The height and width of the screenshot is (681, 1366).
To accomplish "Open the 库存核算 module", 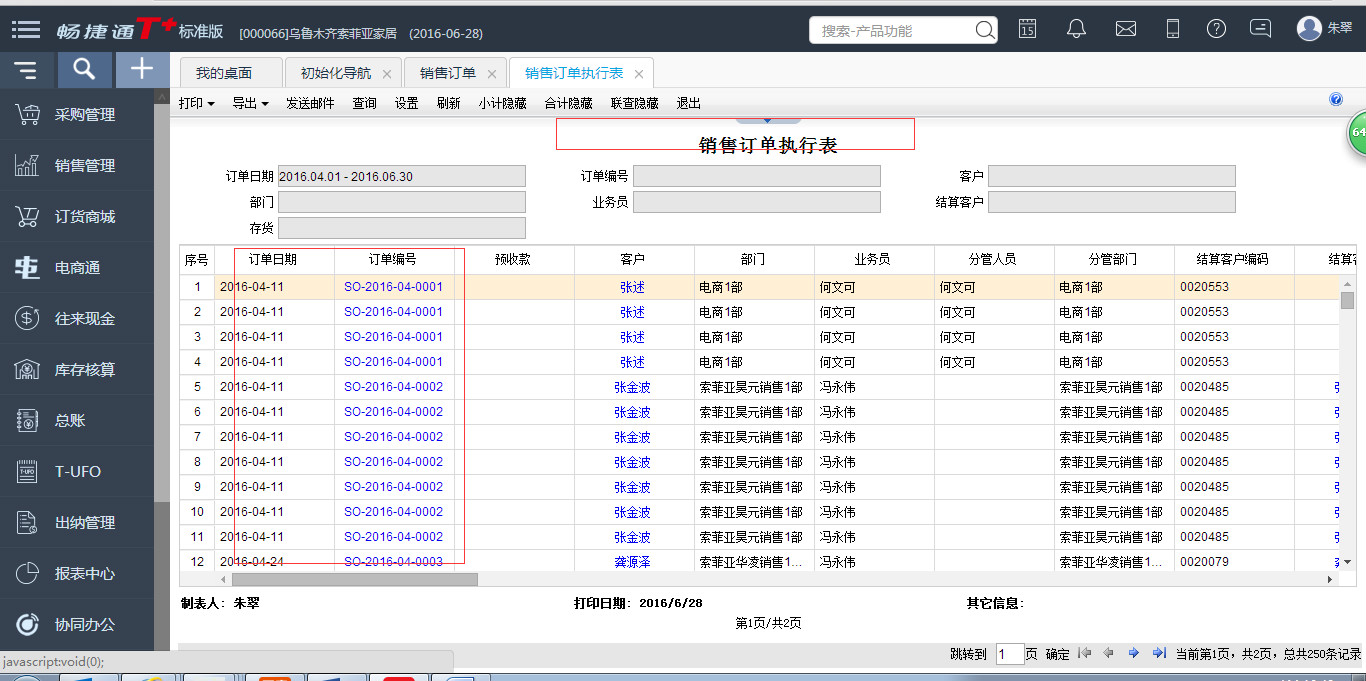I will click(77, 370).
